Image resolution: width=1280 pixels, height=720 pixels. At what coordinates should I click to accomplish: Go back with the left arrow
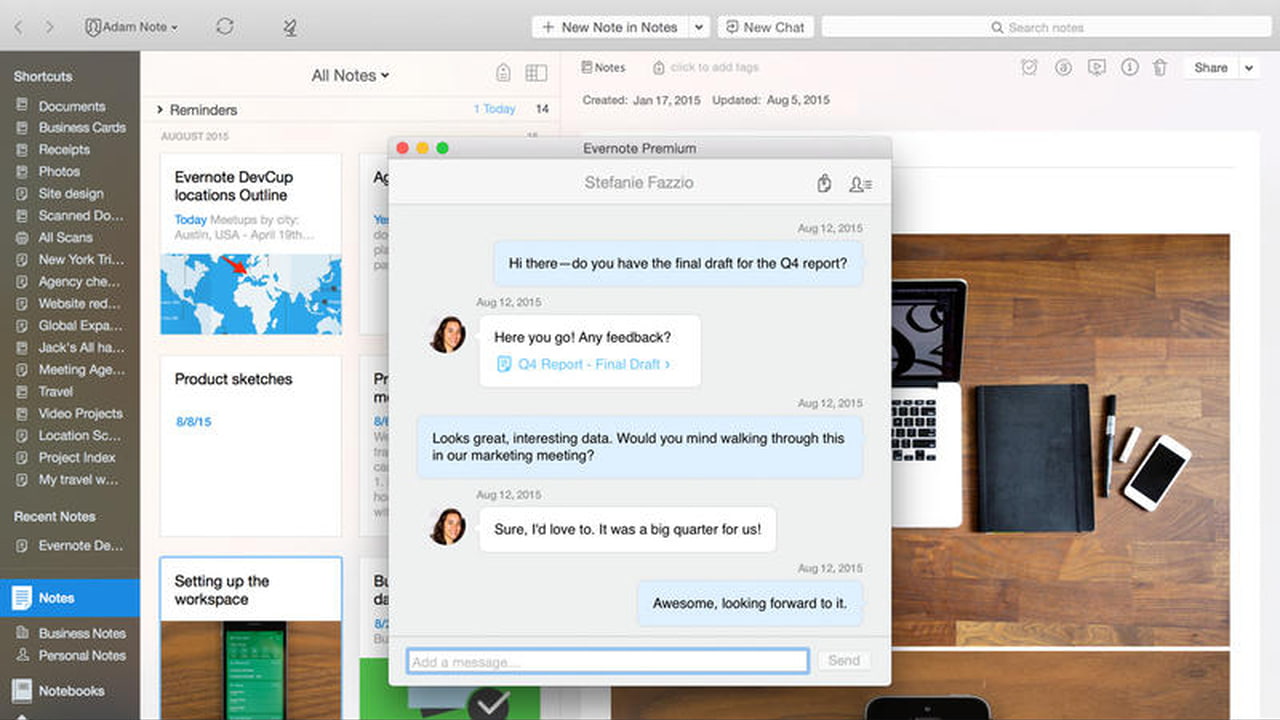coord(18,27)
